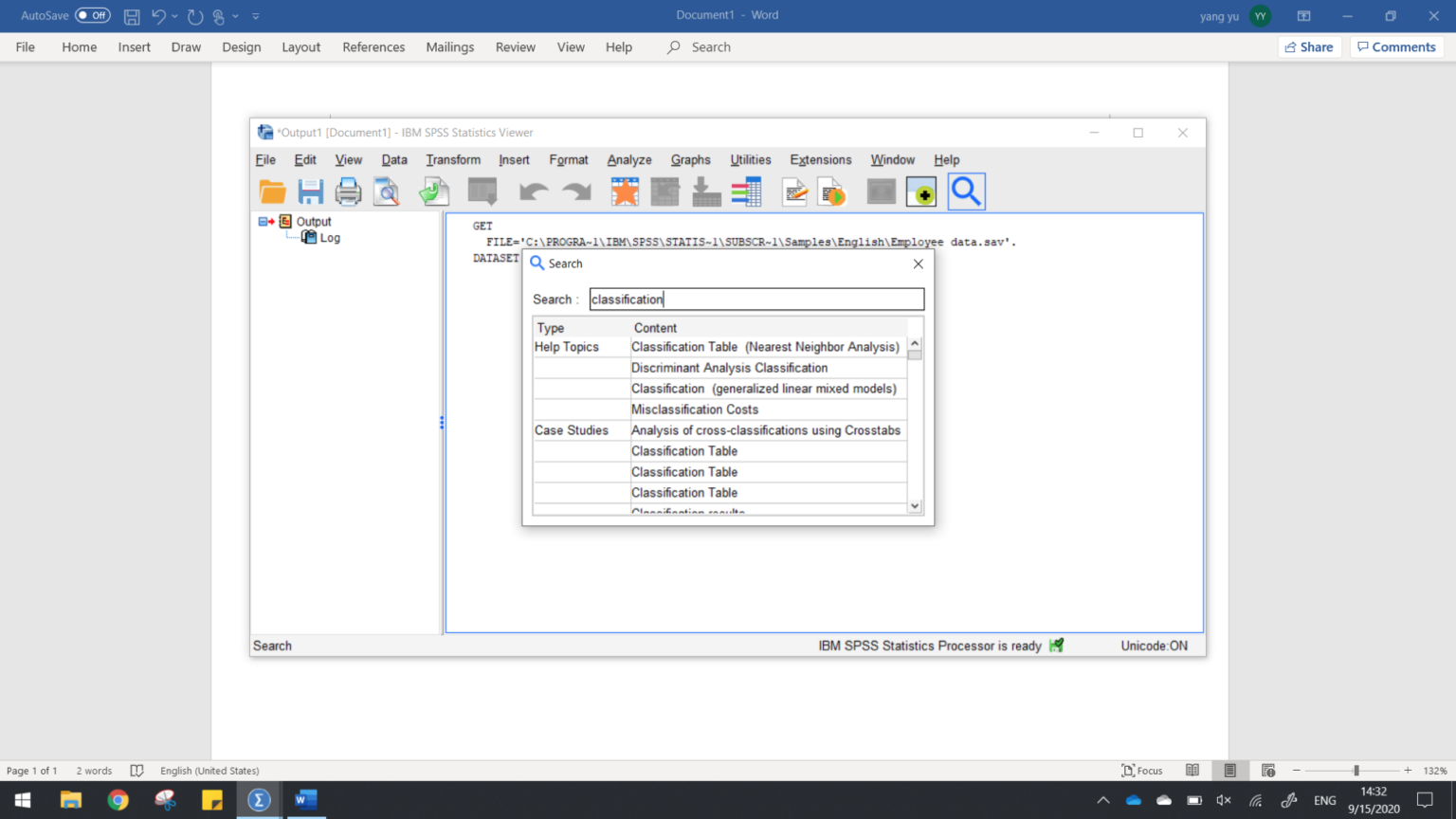The height and width of the screenshot is (819, 1456).
Task: Click the Go to Data star icon
Action: (x=625, y=191)
